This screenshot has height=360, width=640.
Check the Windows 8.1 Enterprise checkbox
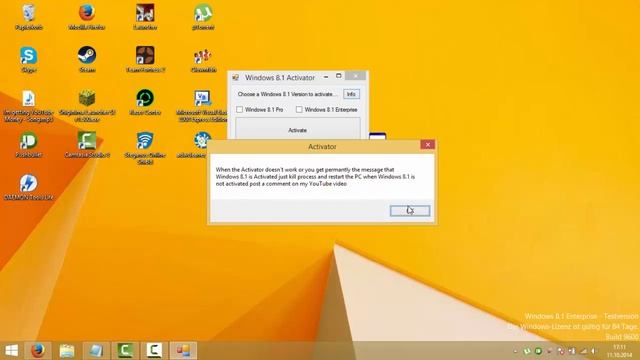pos(299,109)
